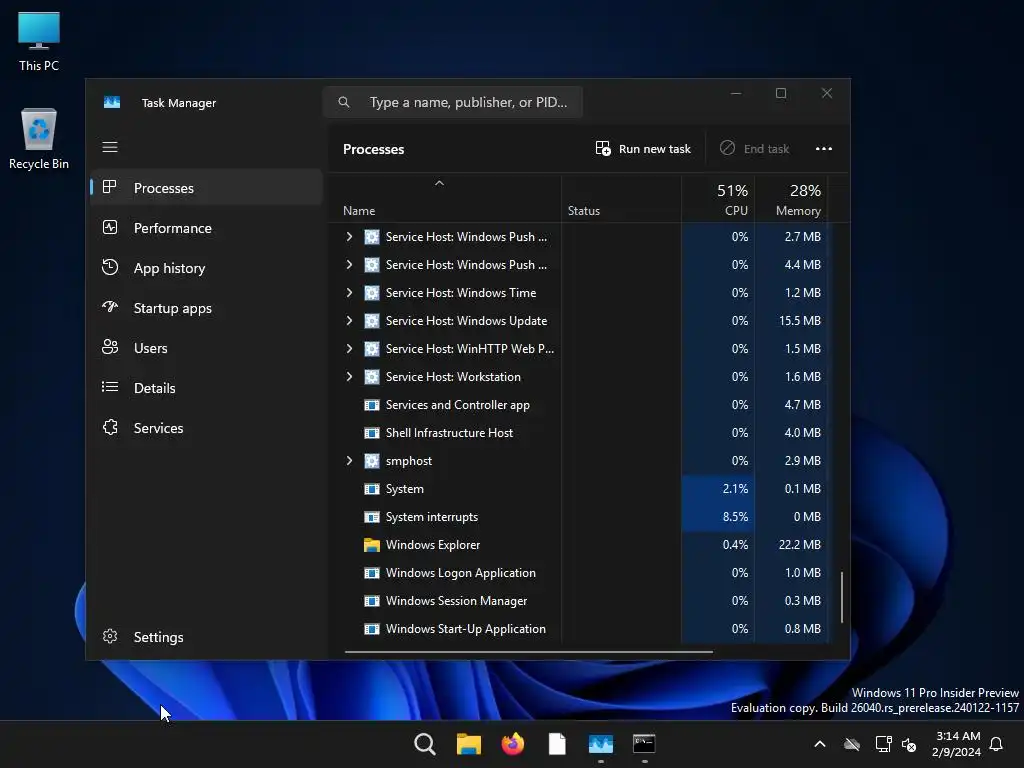Open Settings in Task Manager sidebar

(206, 637)
